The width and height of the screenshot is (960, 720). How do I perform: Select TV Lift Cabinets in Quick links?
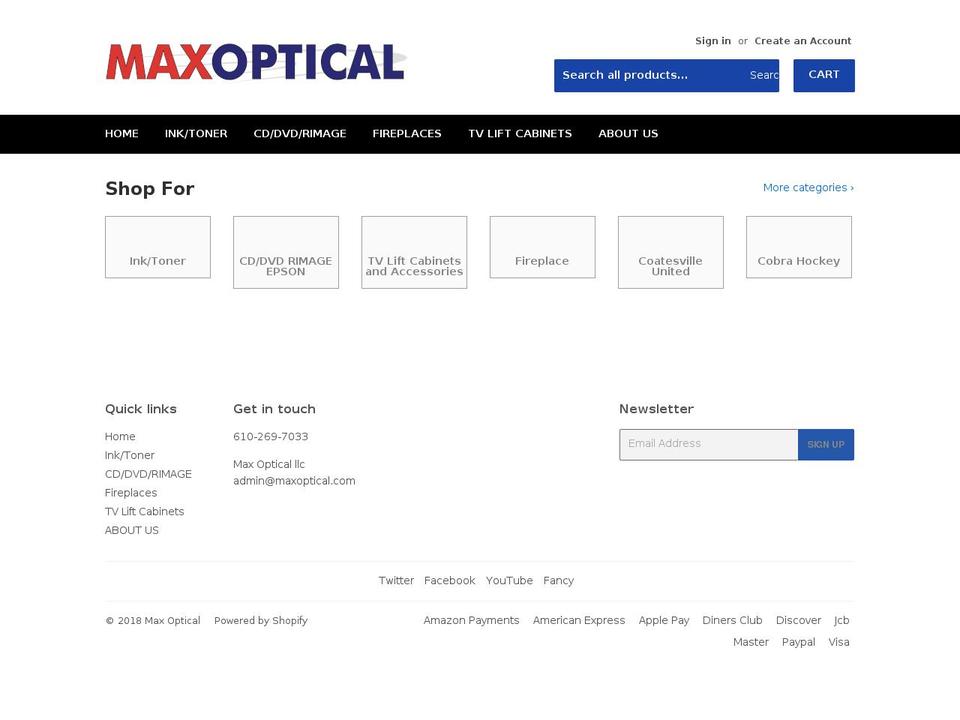tap(144, 511)
